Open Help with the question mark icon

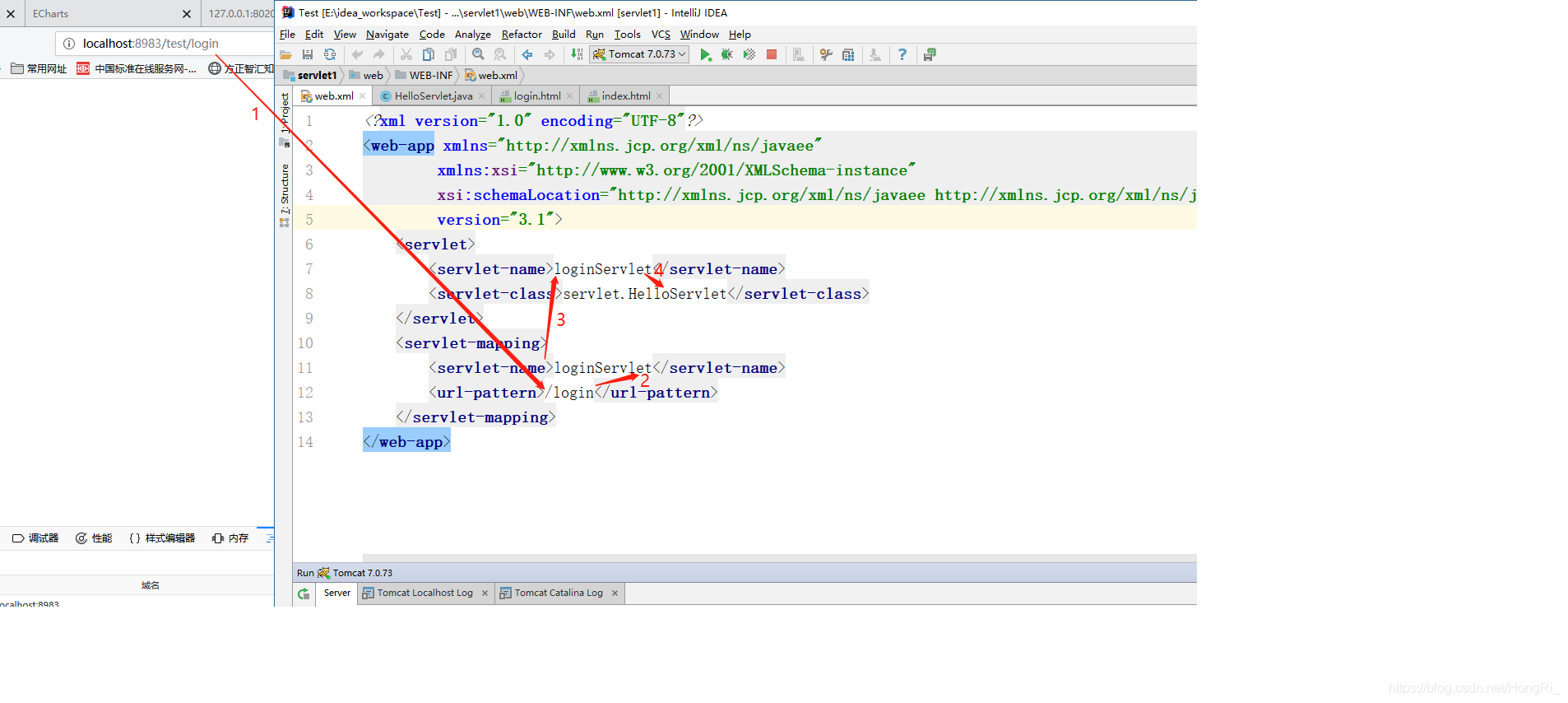point(902,54)
